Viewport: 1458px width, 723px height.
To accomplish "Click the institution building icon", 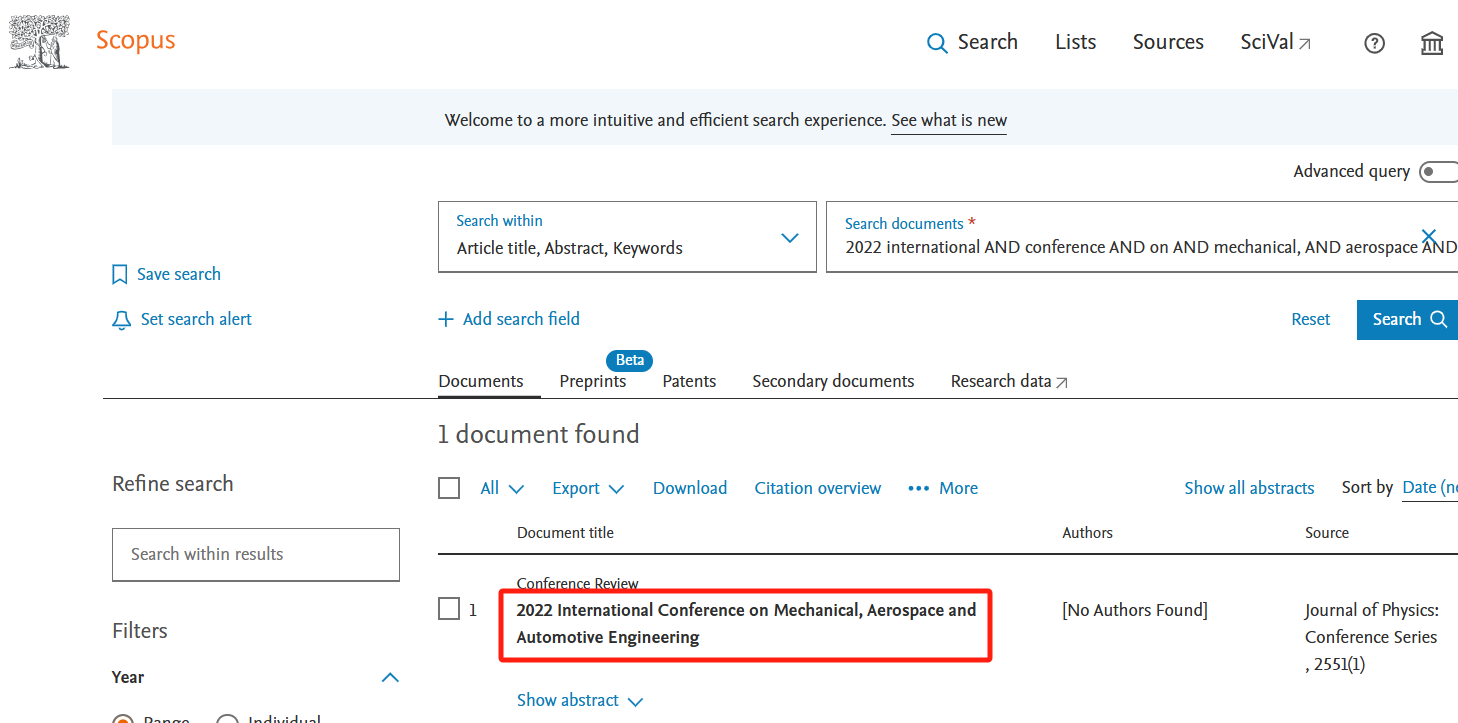I will coord(1432,43).
